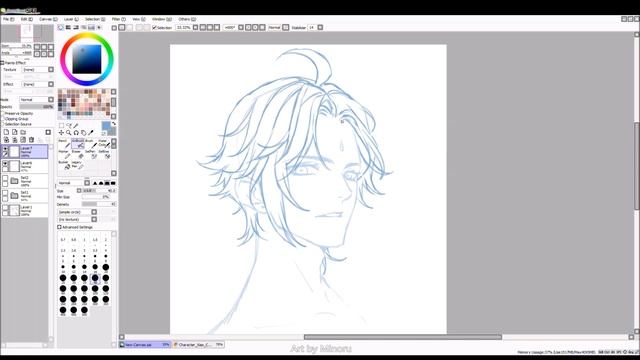Toggle visibility of Layer6
Screen dimensions: 640x360
(5, 164)
